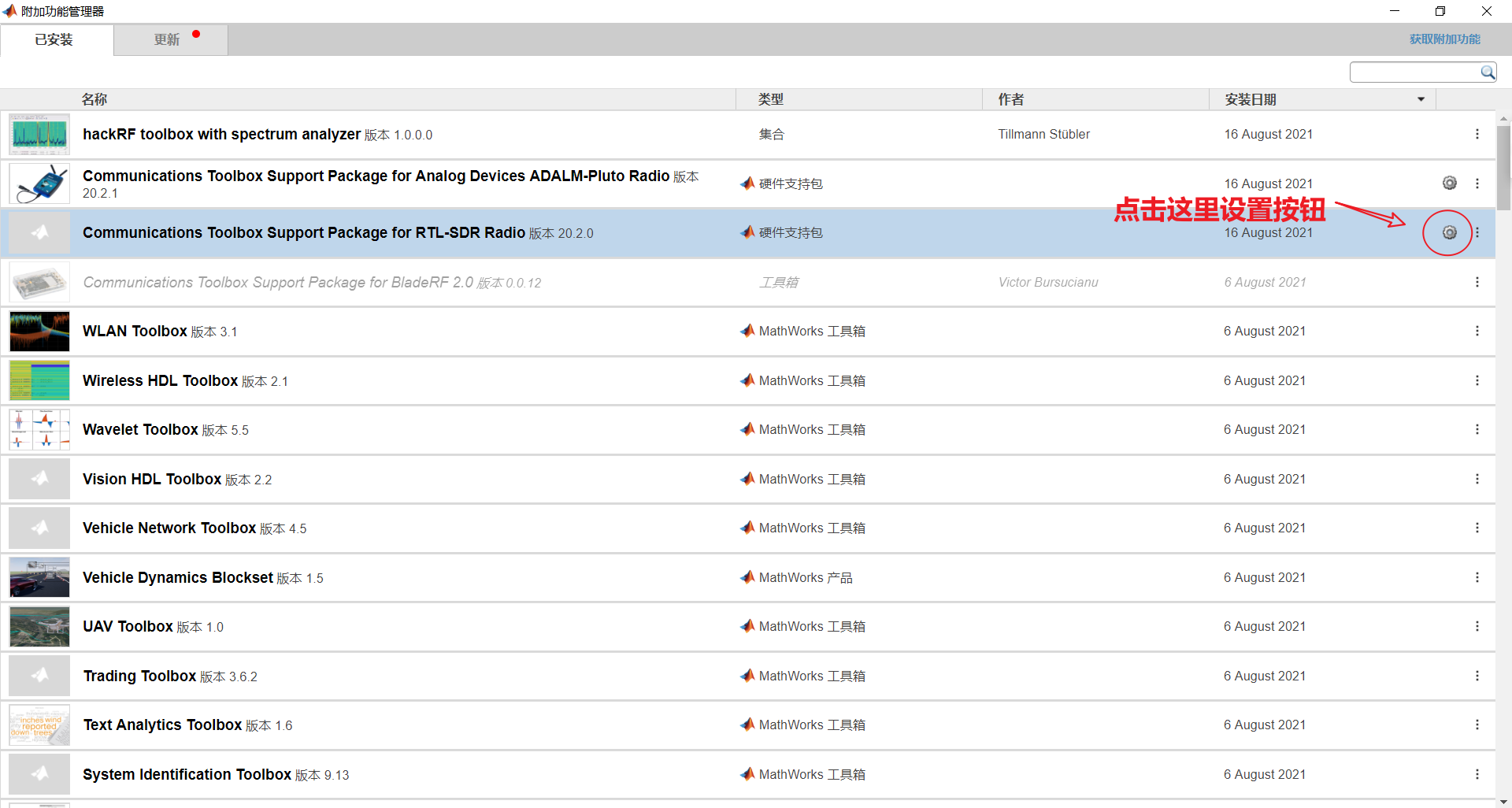Open options menu for Wireless HDL Toolbox row

1477,380
